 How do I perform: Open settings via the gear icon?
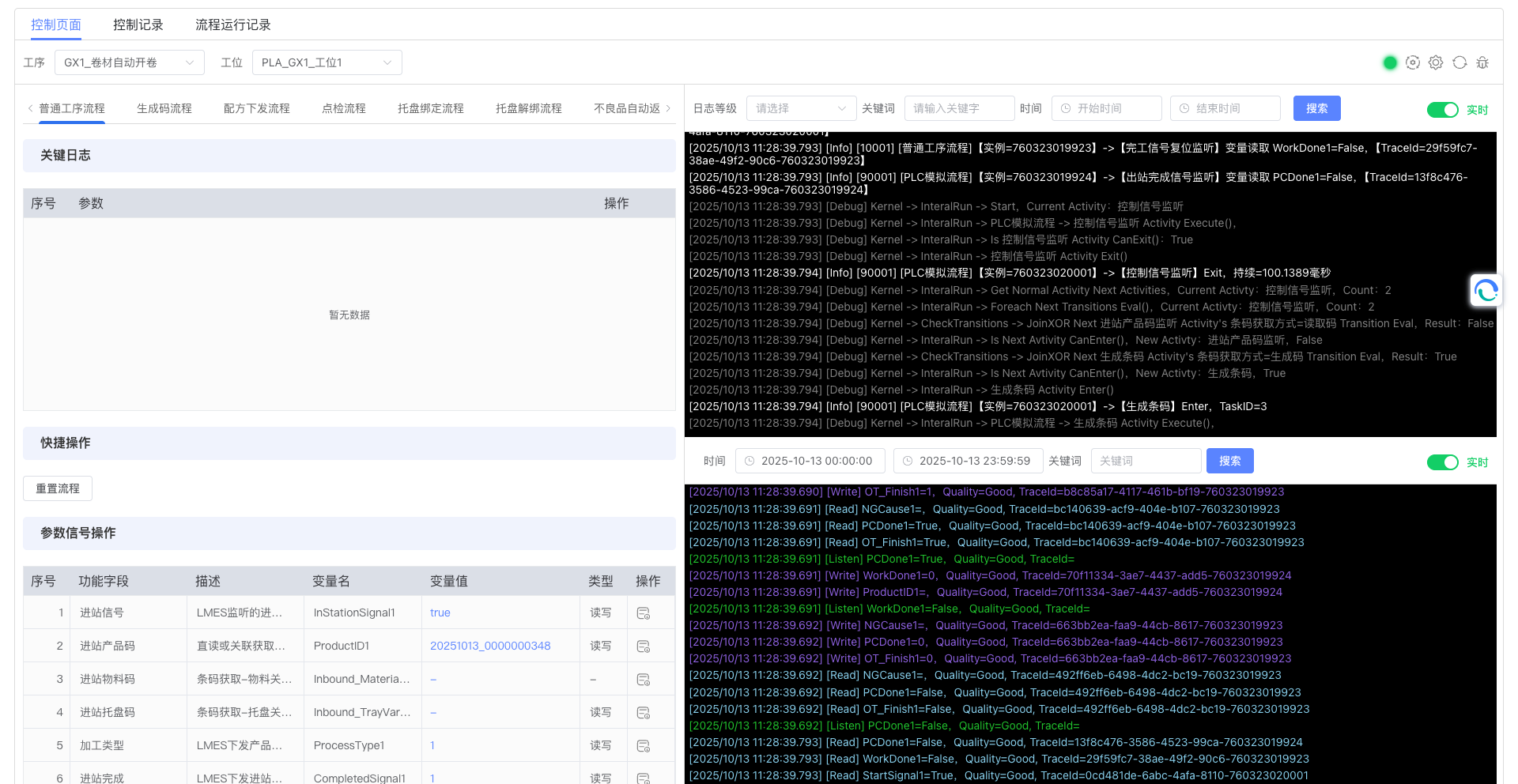pos(1436,62)
